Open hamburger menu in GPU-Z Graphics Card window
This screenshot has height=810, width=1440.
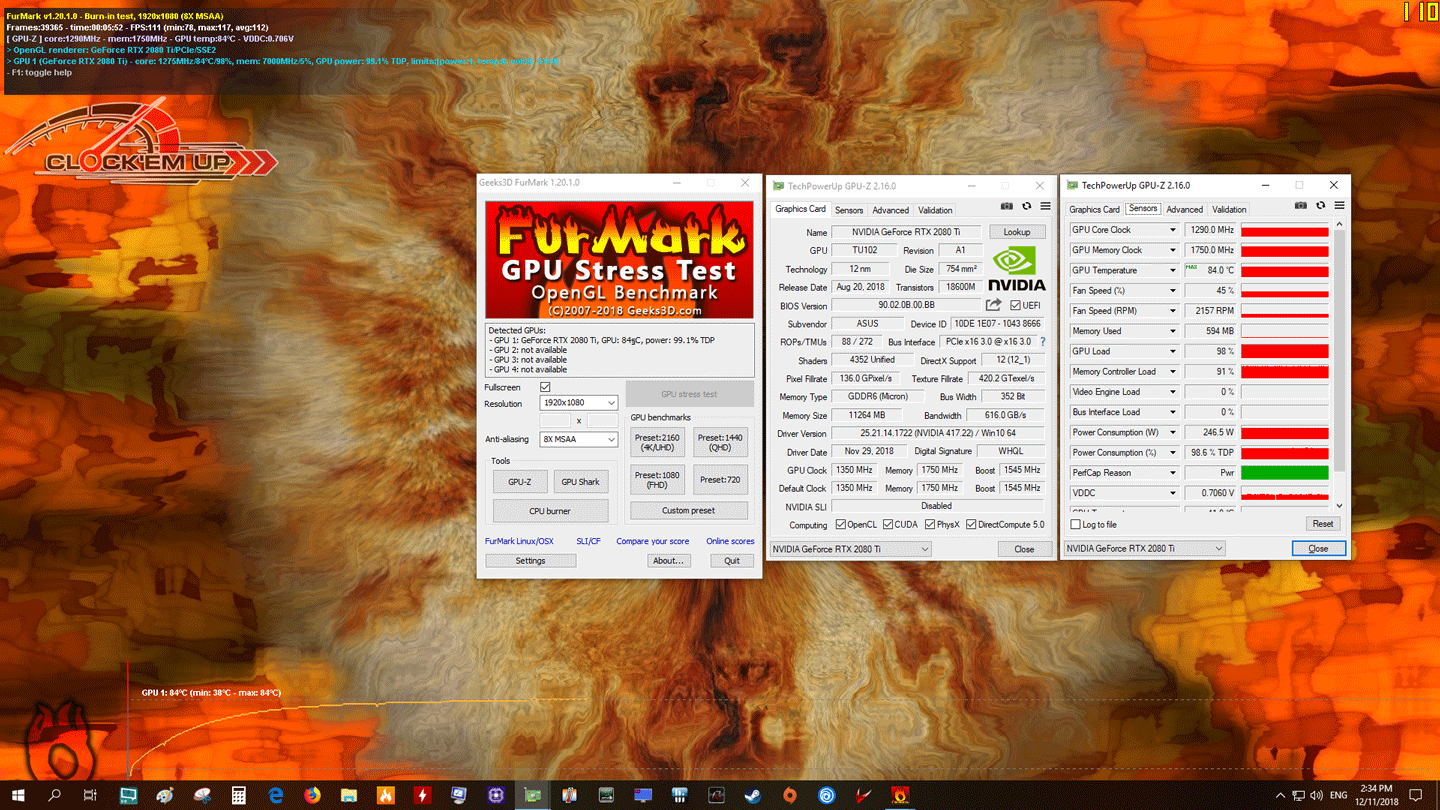(x=1045, y=206)
